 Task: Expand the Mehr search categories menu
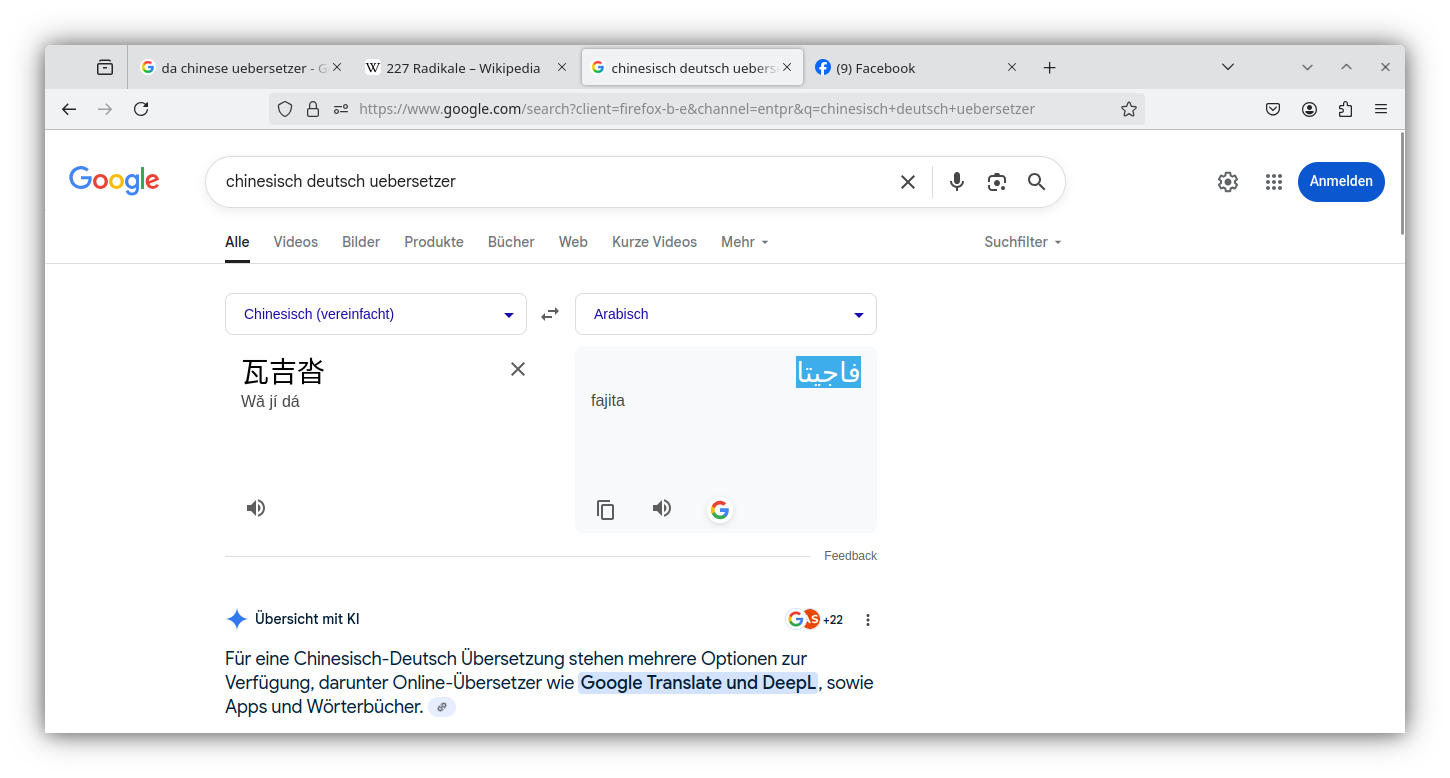(744, 241)
